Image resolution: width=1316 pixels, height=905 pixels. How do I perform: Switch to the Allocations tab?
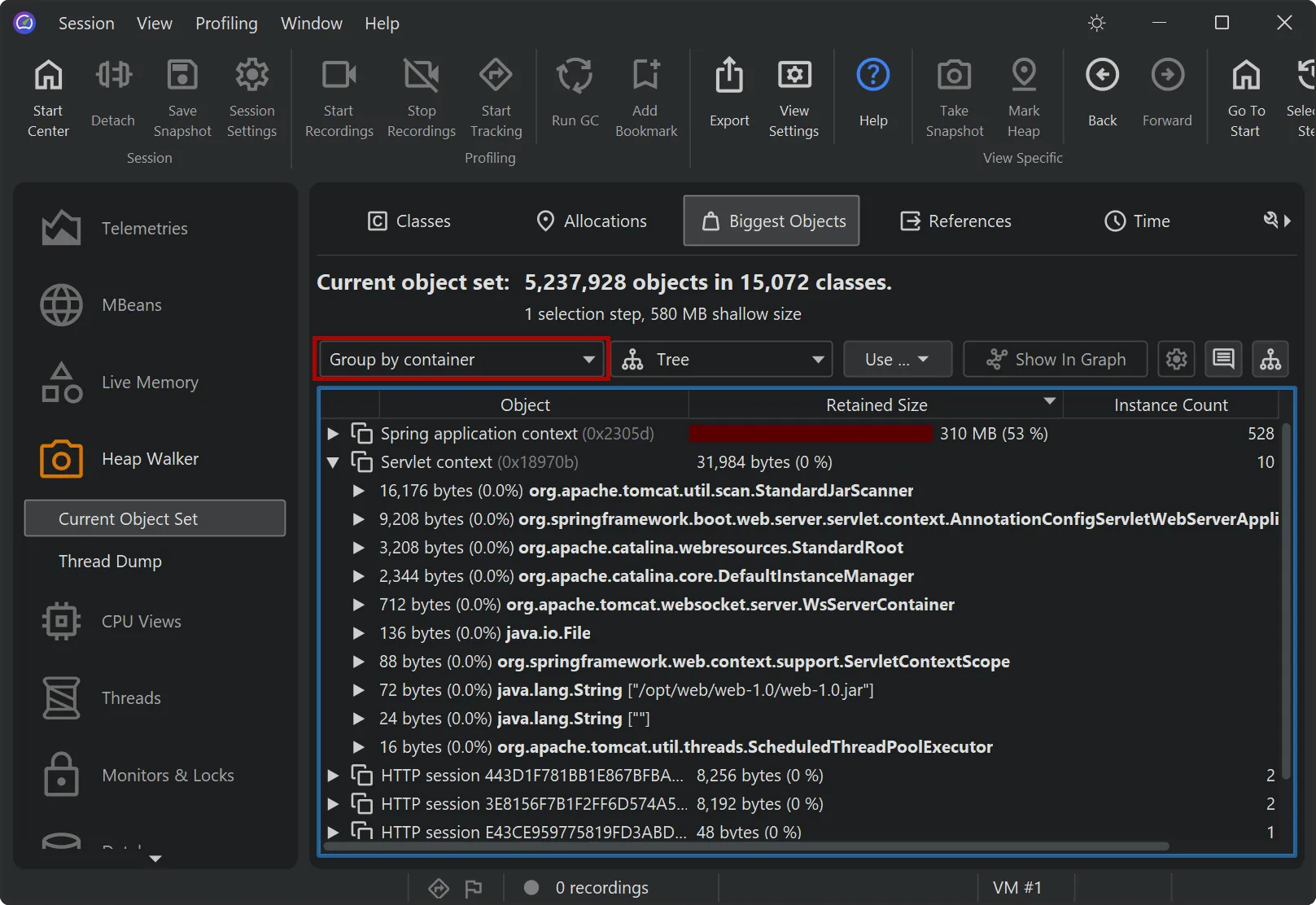(x=592, y=221)
